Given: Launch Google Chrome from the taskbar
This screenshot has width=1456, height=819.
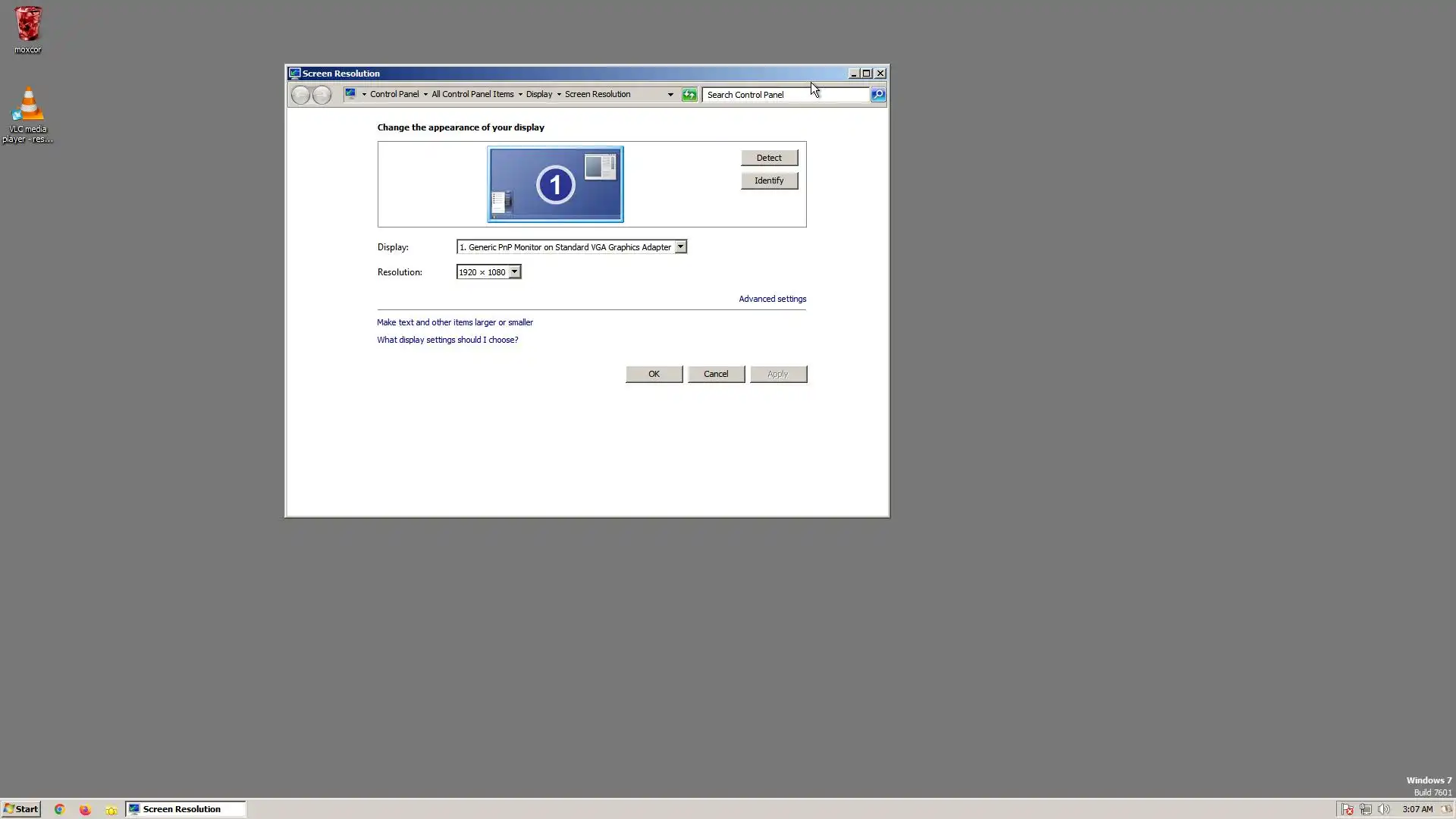Looking at the screenshot, I should [x=59, y=809].
